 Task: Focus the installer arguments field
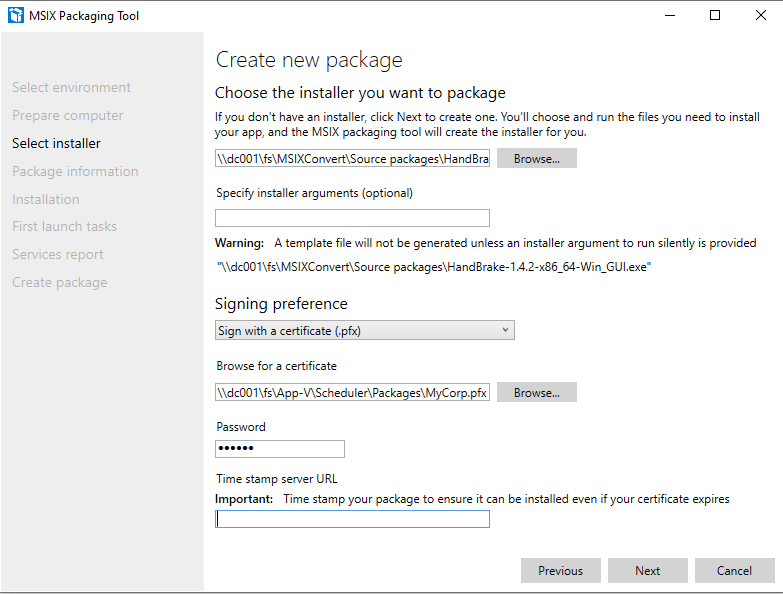pos(353,218)
